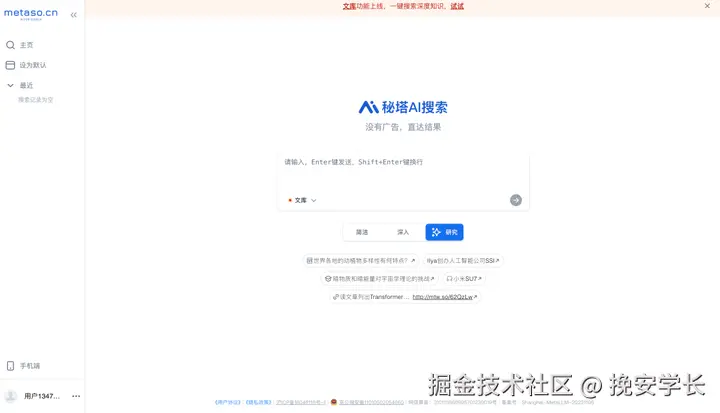This screenshot has width=720, height=413.
Task: Open the 公安备案 number footer link
Action: click(371, 402)
